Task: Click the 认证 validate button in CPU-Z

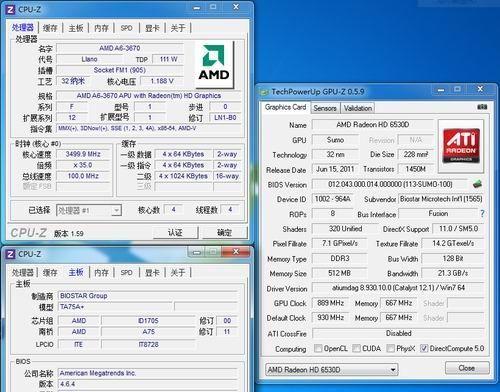Action: point(175,232)
